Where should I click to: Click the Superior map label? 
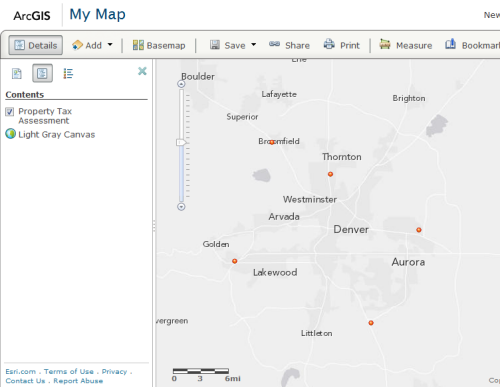click(242, 117)
